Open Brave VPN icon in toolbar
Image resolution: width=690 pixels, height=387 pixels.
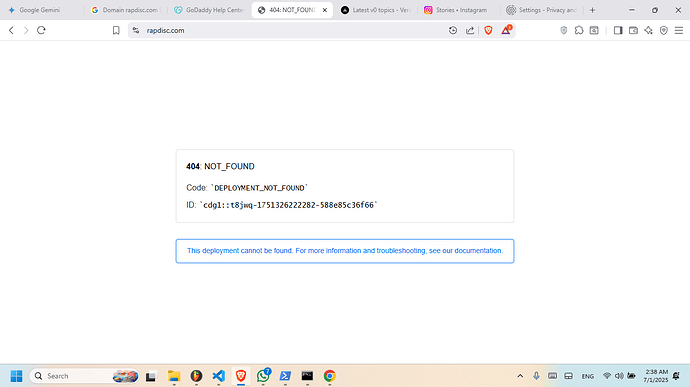[x=664, y=30]
